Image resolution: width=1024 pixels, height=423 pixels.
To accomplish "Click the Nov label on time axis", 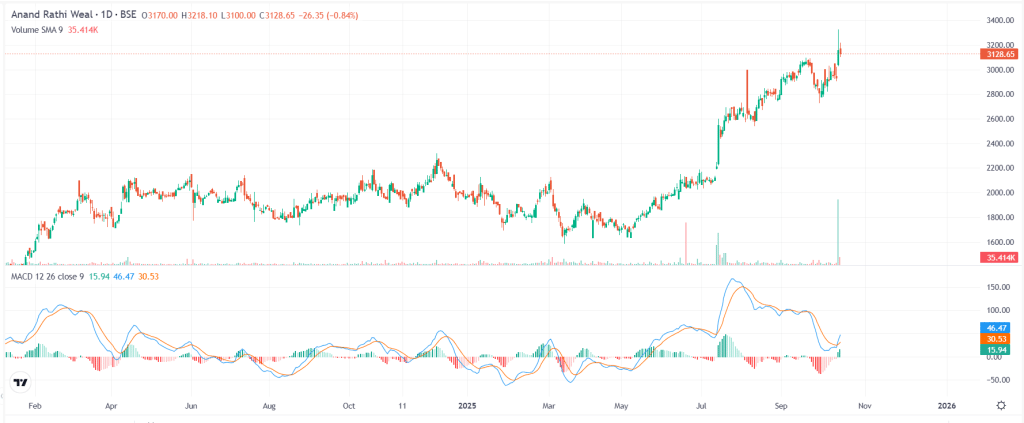I will [x=866, y=407].
